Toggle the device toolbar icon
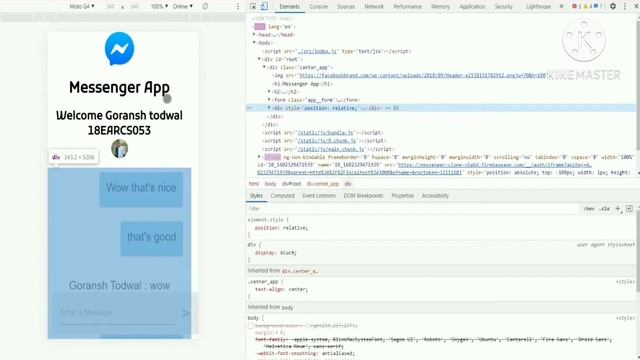 pyautogui.click(x=264, y=6)
